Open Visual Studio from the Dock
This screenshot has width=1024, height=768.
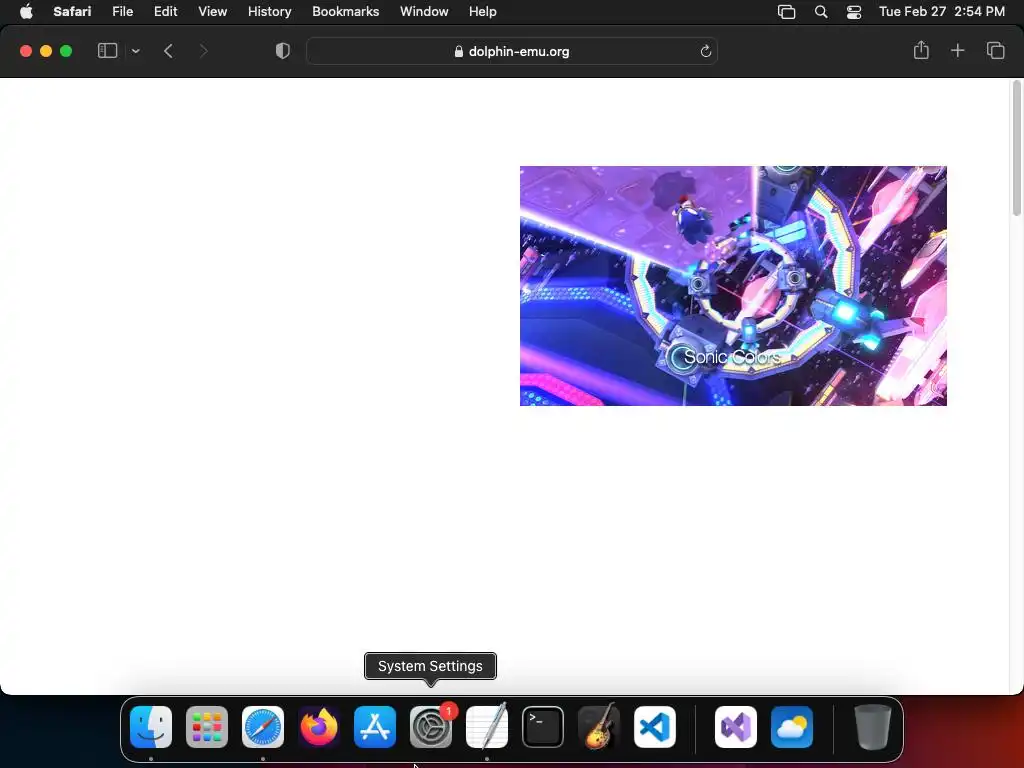pyautogui.click(x=736, y=727)
